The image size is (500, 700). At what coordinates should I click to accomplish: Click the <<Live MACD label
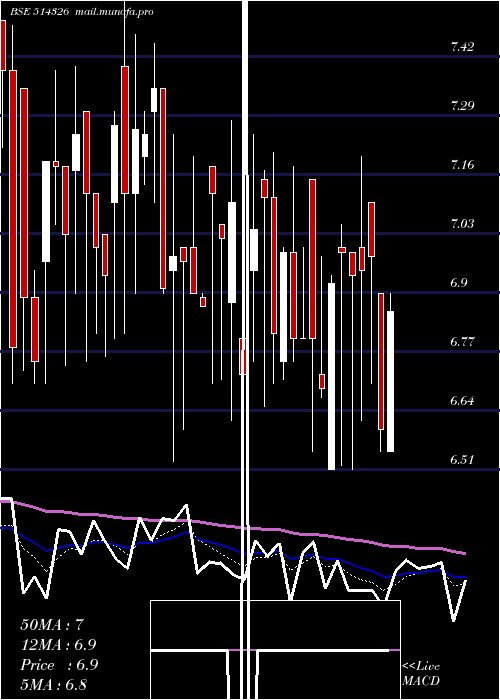[421, 673]
